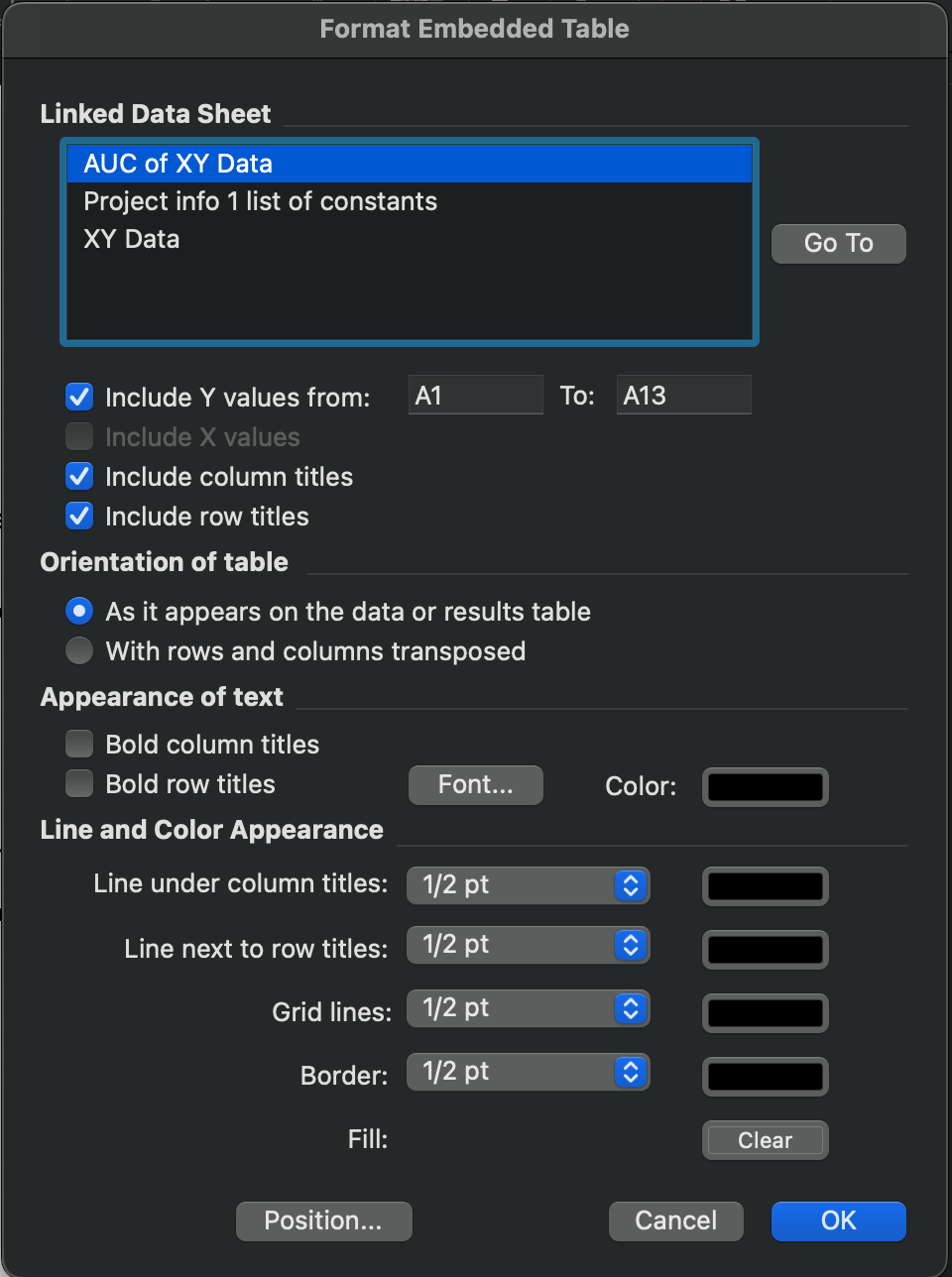
Task: Uncheck Include row titles
Action: pyautogui.click(x=78, y=516)
